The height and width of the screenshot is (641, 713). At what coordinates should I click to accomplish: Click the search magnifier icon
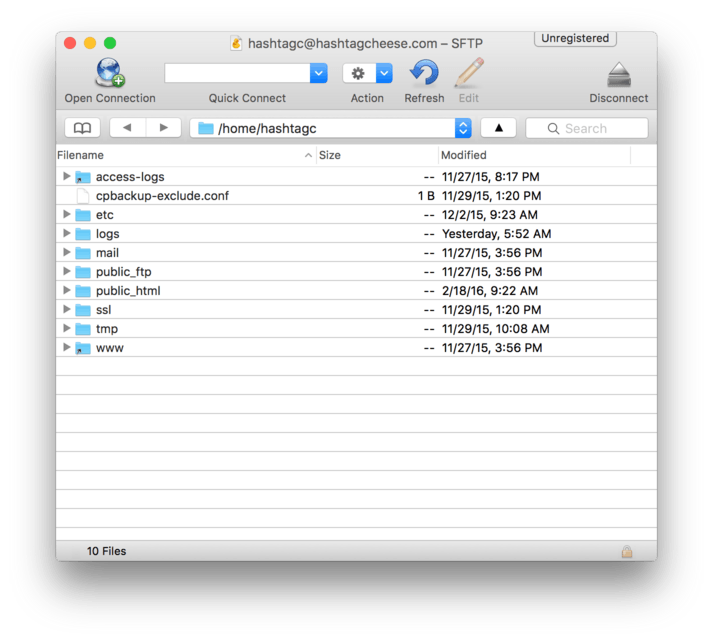click(553, 129)
